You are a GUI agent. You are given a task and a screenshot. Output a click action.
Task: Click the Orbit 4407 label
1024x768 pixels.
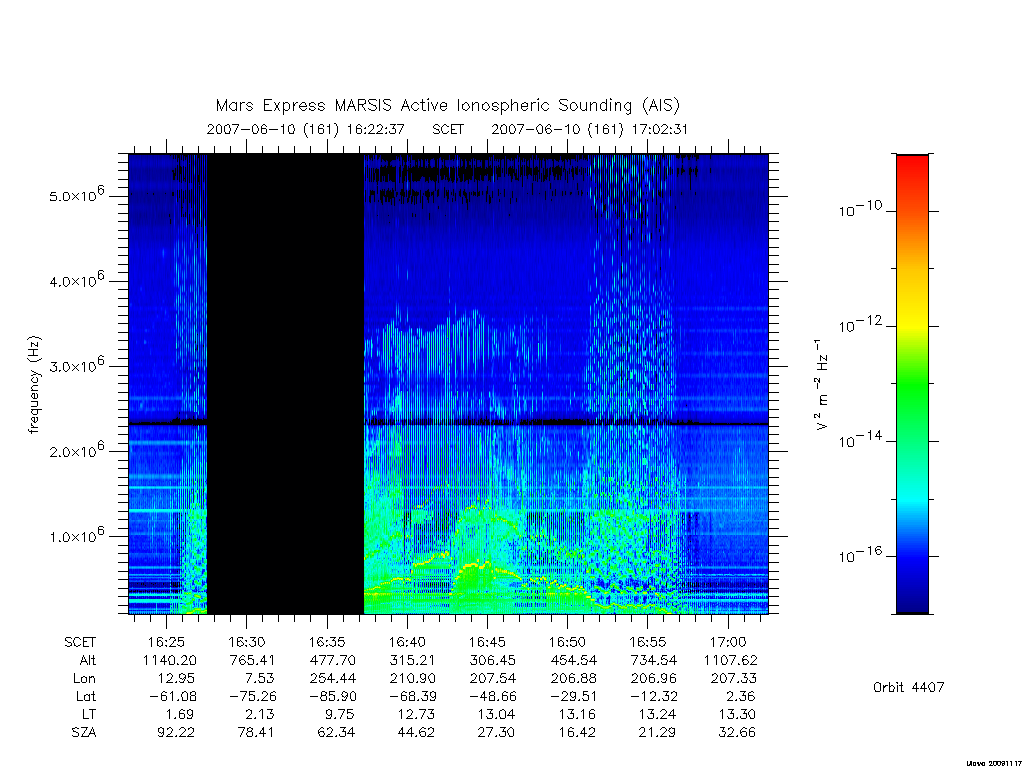[x=908, y=687]
